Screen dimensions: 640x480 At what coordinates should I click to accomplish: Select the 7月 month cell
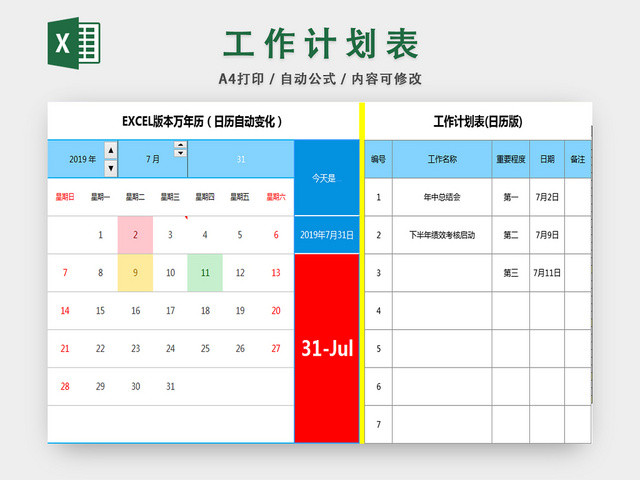[153, 159]
